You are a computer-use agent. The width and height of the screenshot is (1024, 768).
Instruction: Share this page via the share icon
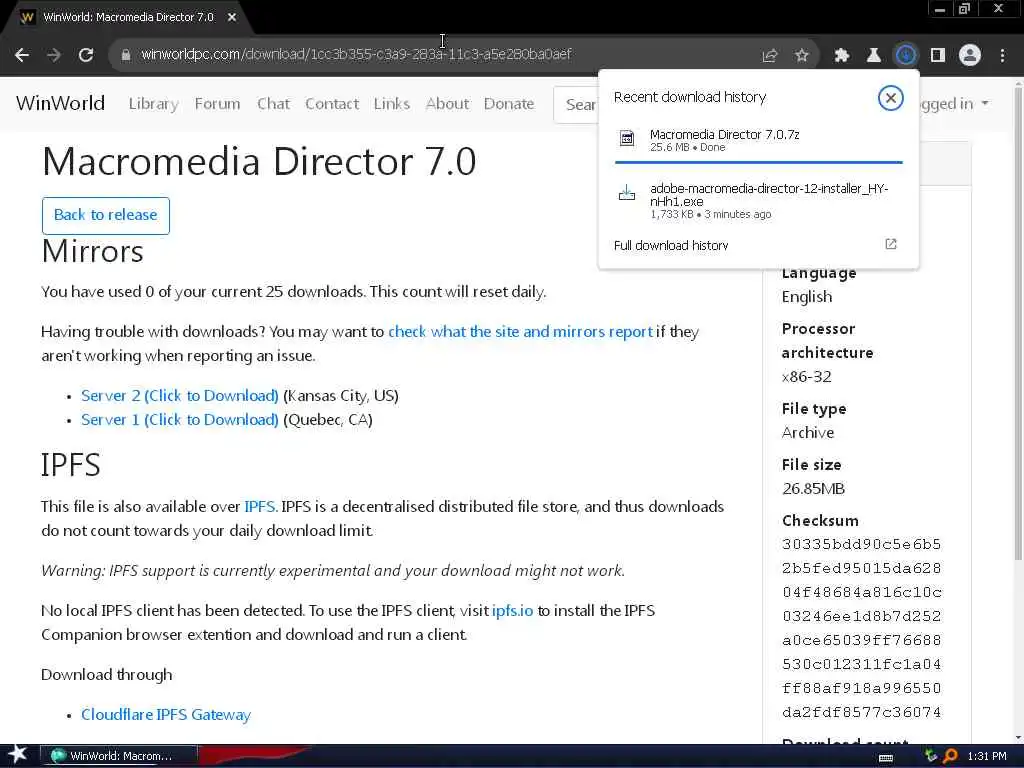[x=770, y=56]
